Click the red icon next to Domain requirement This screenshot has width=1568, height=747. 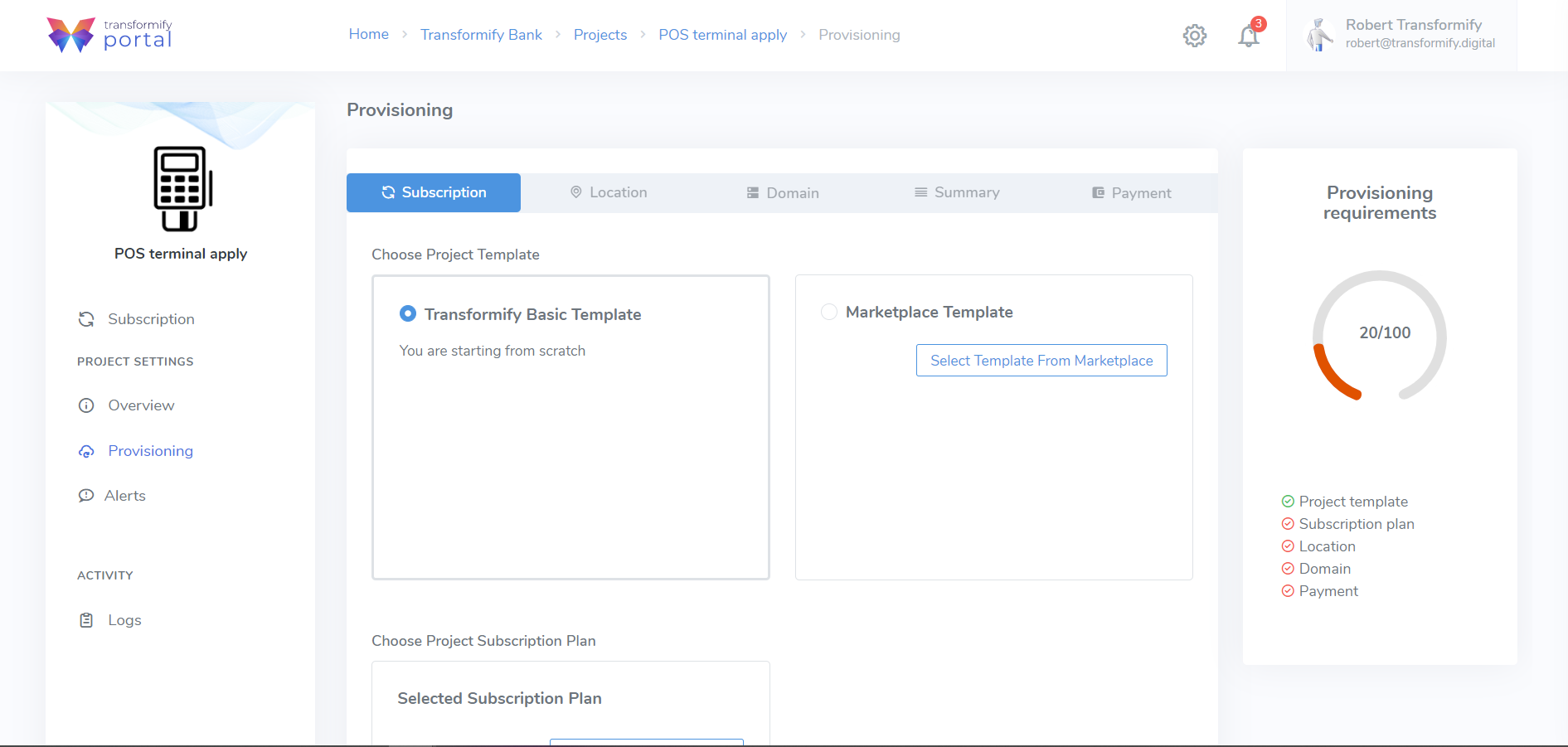point(1288,569)
